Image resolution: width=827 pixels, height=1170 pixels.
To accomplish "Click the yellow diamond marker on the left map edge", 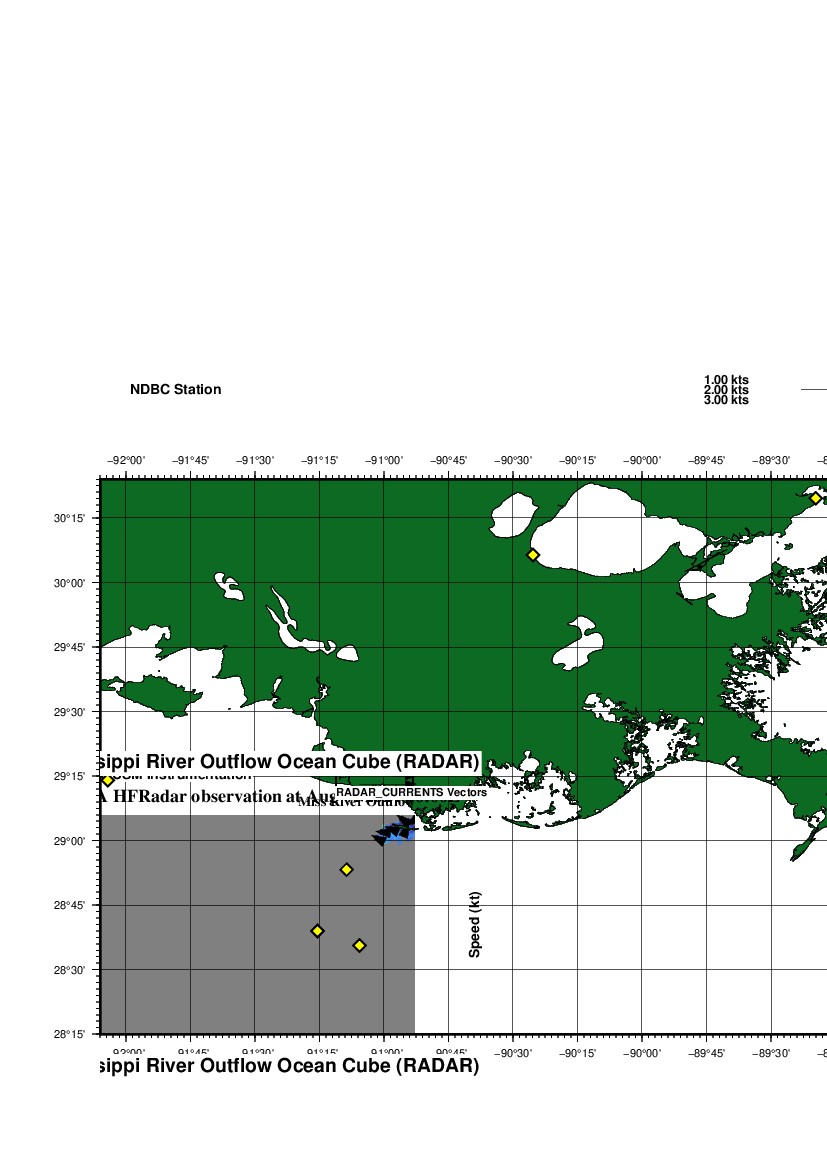I will coord(108,780).
